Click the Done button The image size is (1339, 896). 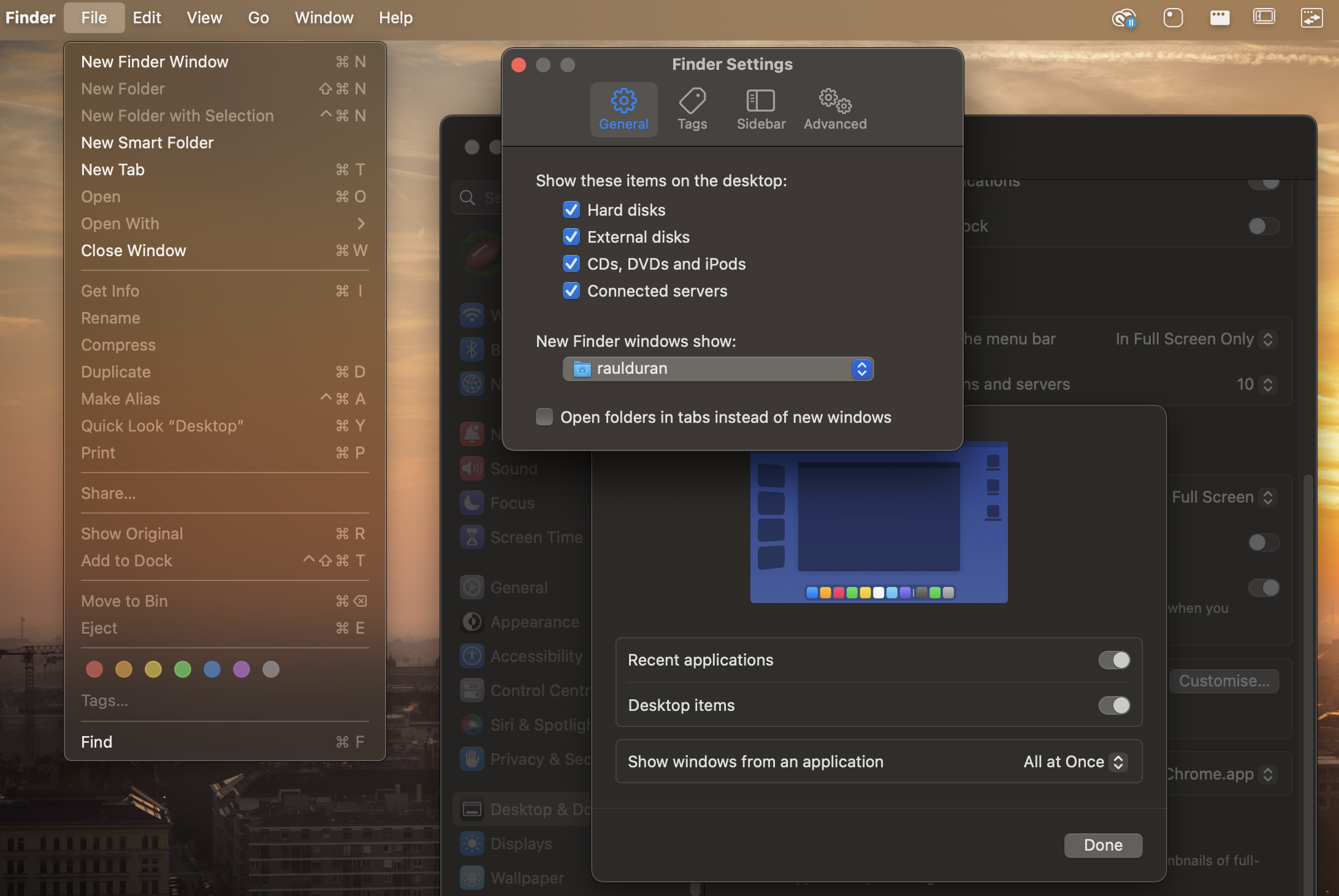click(x=1102, y=845)
